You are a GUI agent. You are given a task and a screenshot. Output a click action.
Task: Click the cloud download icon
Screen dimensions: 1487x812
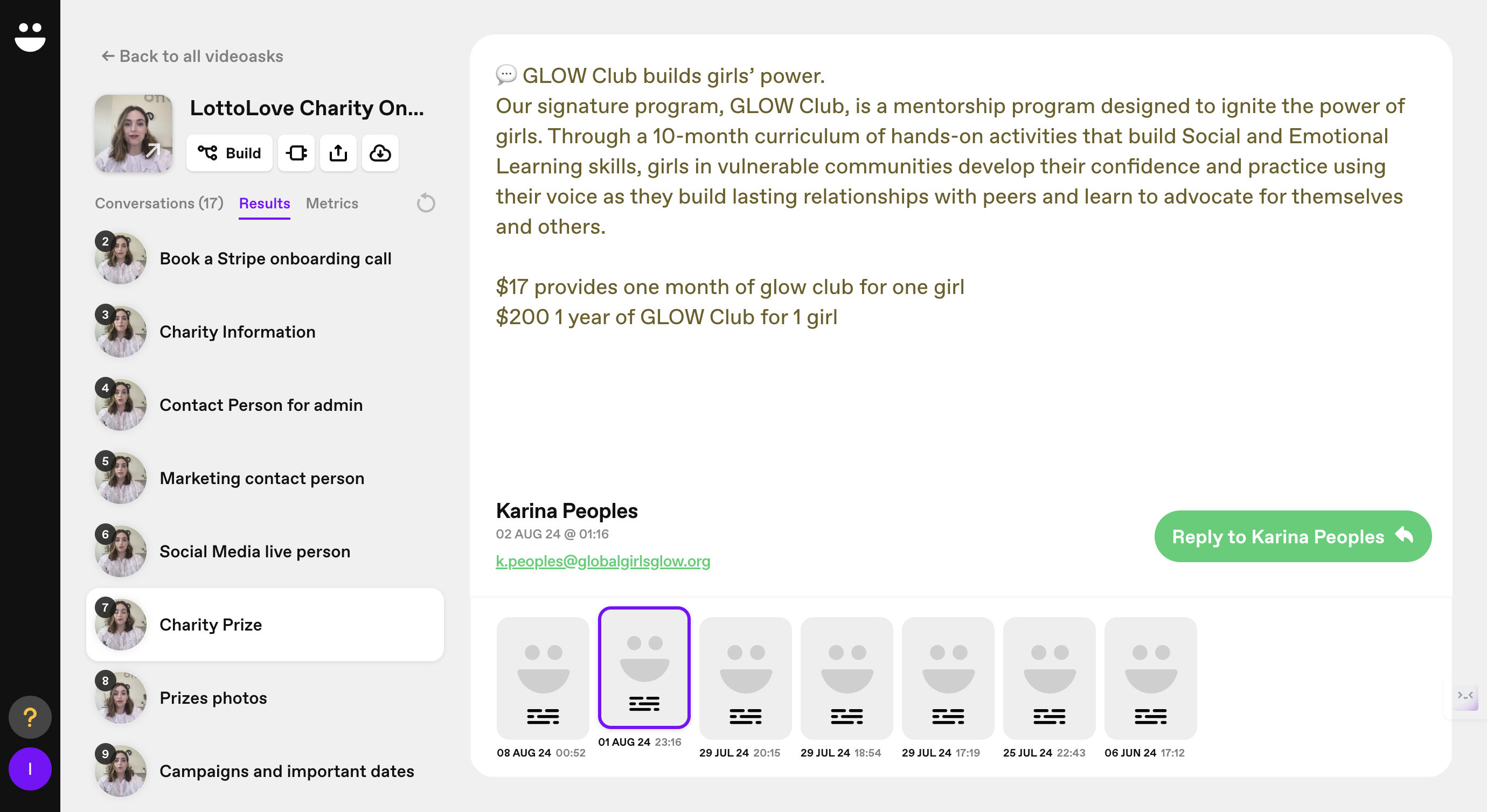pos(380,153)
